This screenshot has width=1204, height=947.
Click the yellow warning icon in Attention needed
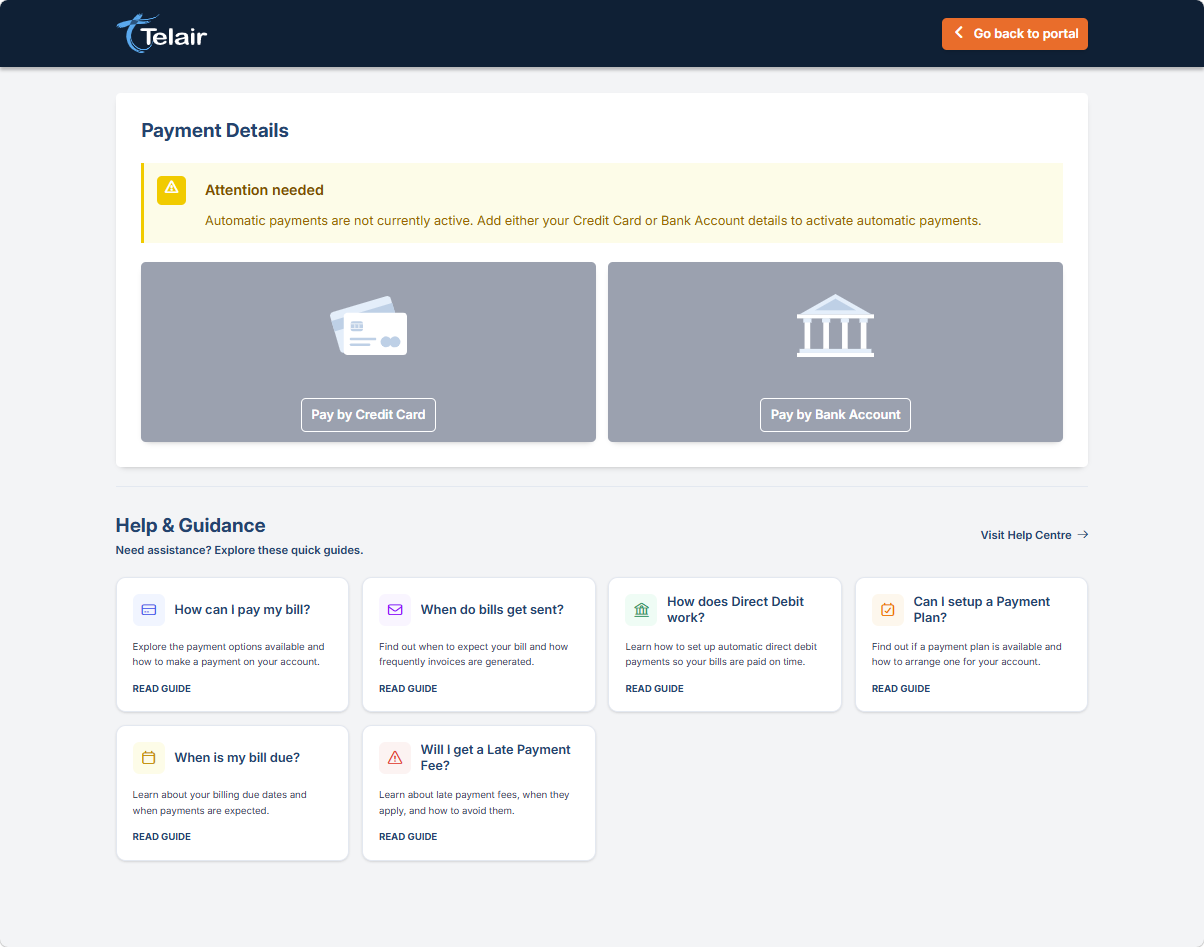coord(172,190)
